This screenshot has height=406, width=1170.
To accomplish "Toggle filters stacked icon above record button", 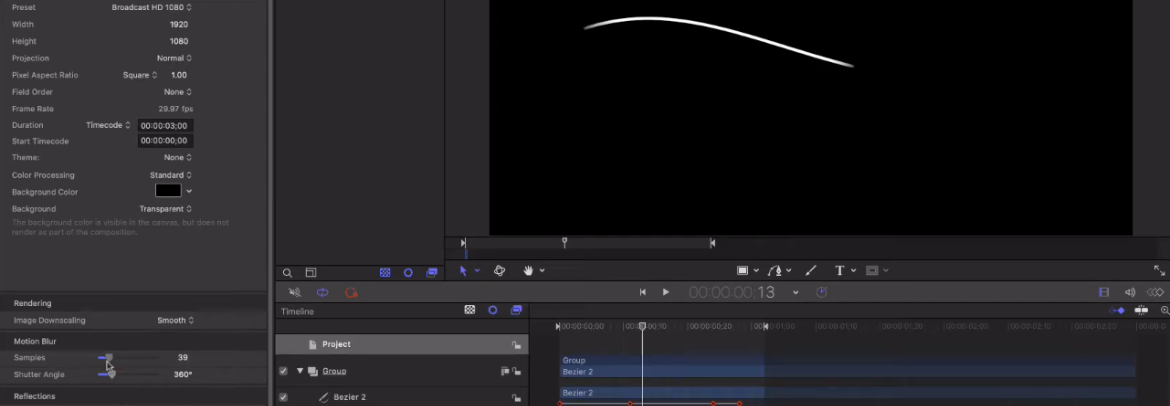I will (x=431, y=273).
